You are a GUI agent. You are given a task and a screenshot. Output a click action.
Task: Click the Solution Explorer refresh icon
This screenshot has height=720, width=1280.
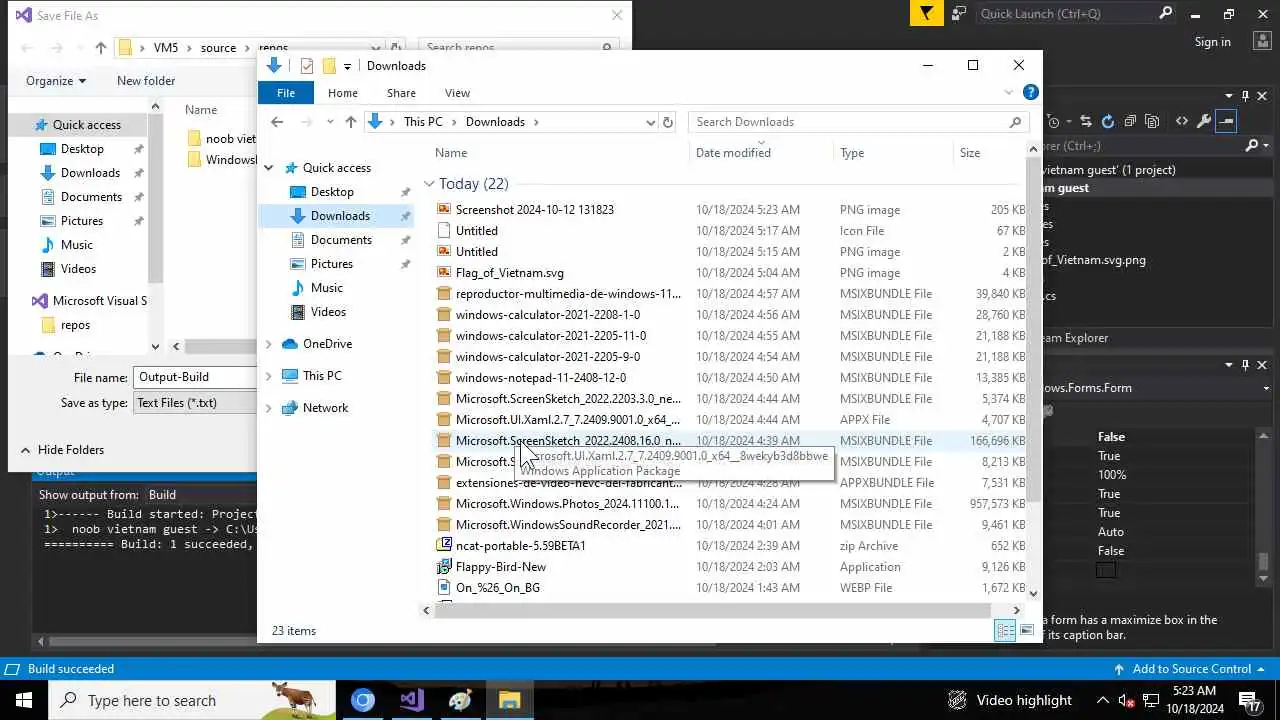[1107, 121]
